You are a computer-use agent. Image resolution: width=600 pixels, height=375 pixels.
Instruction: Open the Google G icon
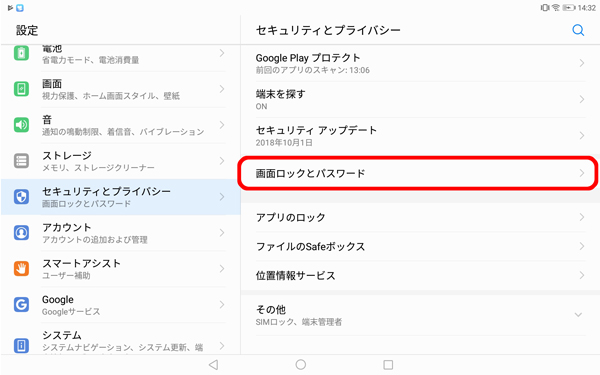tap(21, 305)
